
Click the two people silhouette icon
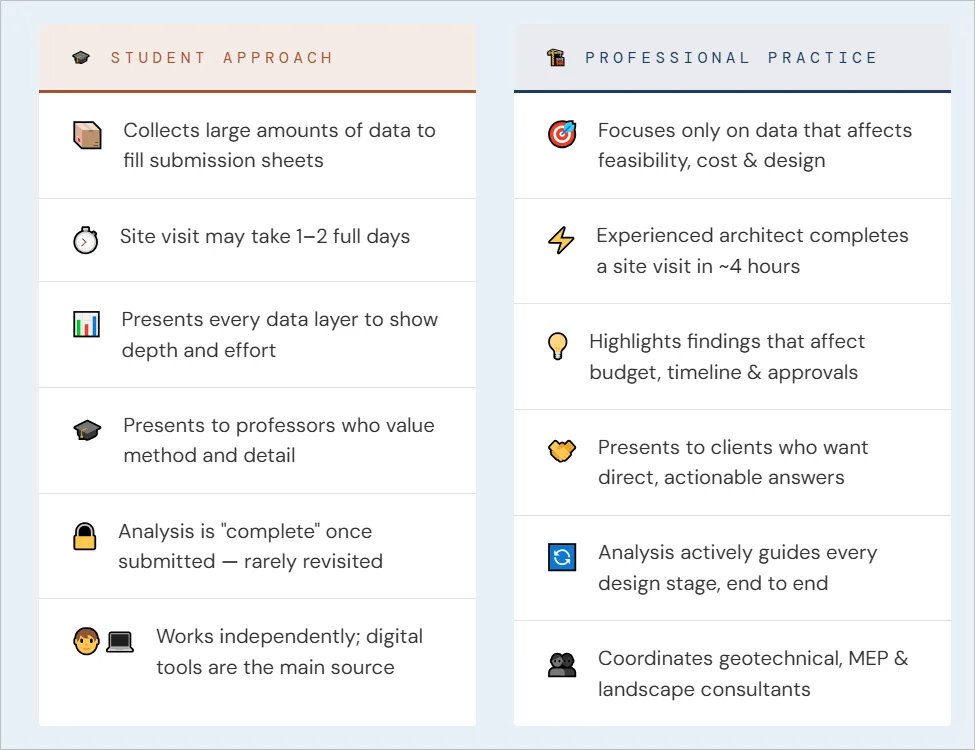click(562, 664)
